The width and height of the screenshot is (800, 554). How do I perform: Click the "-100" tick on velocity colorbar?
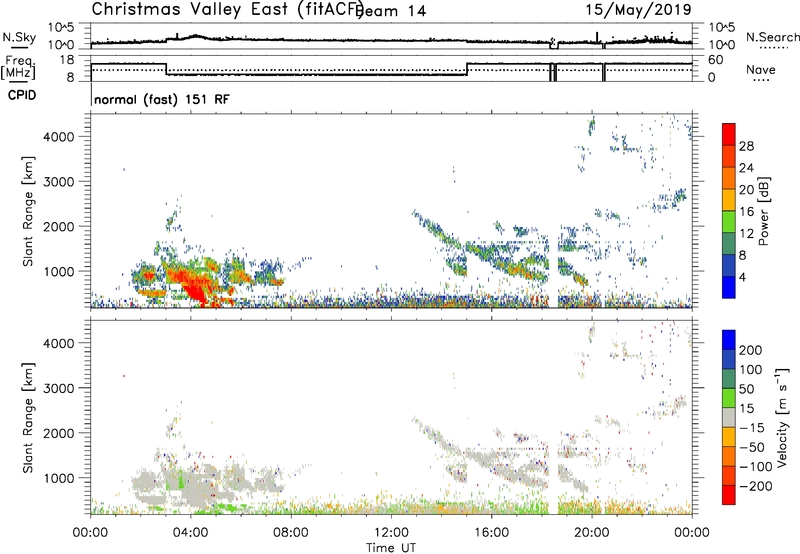pyautogui.click(x=756, y=467)
